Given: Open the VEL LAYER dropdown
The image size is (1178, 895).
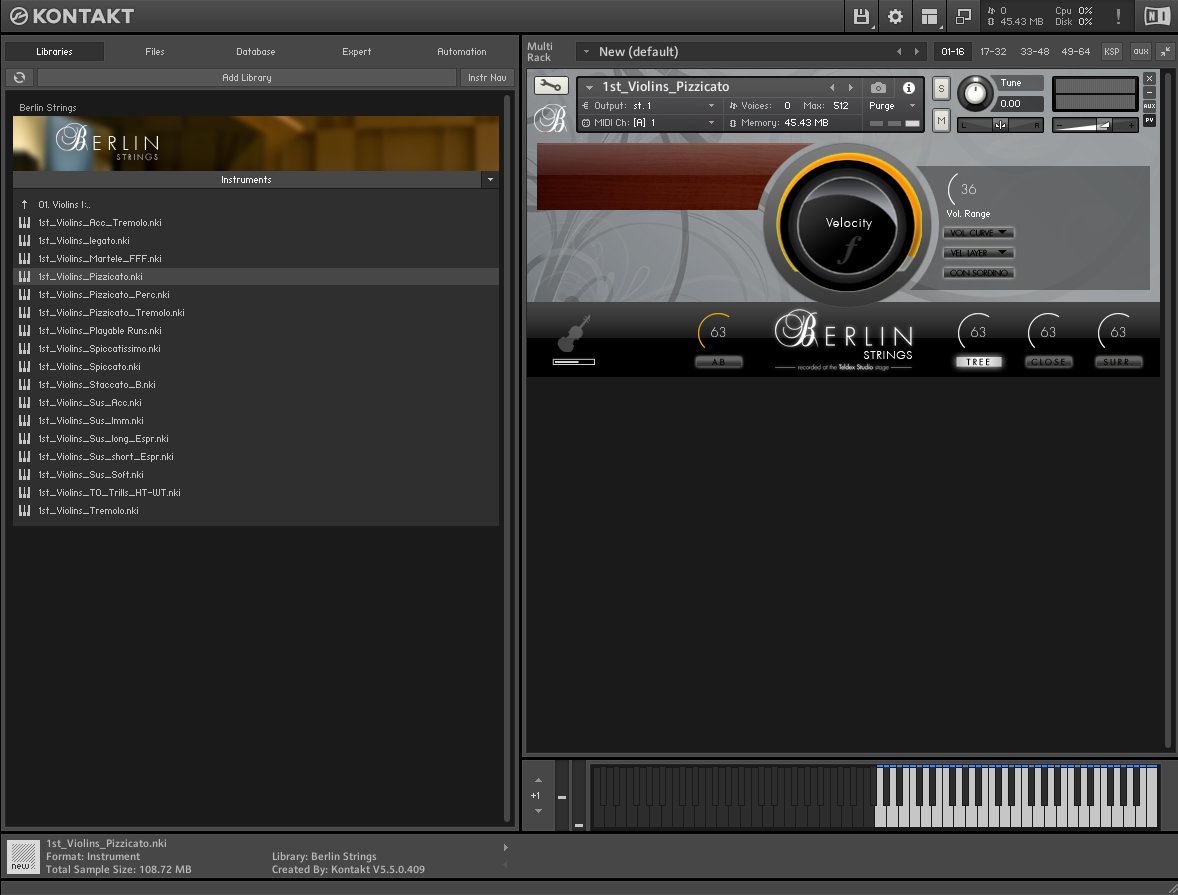Looking at the screenshot, I should pos(978,252).
